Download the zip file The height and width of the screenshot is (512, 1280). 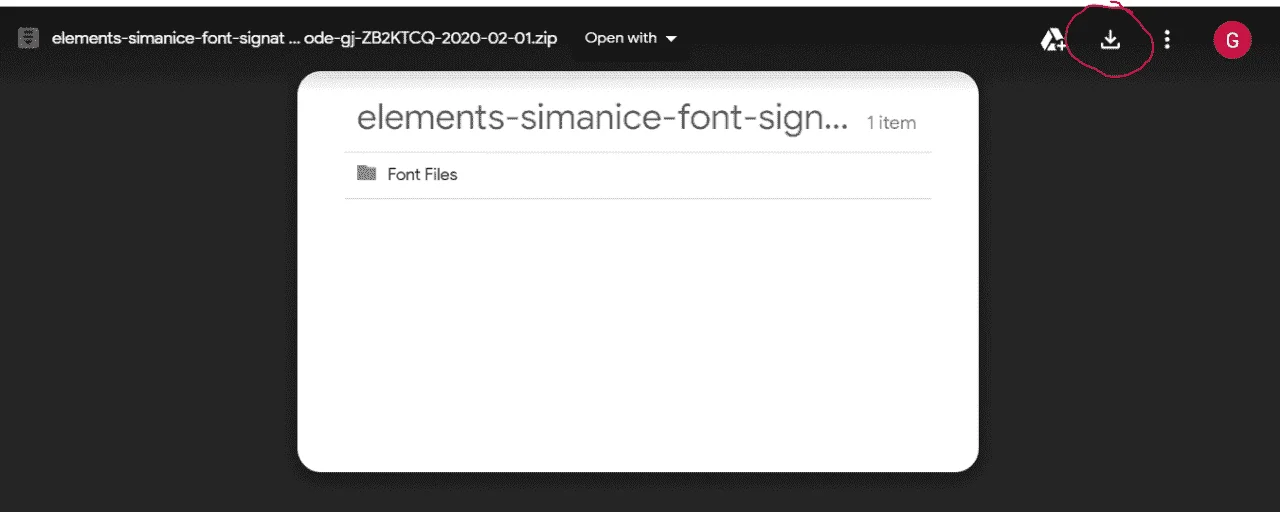[x=1110, y=40]
